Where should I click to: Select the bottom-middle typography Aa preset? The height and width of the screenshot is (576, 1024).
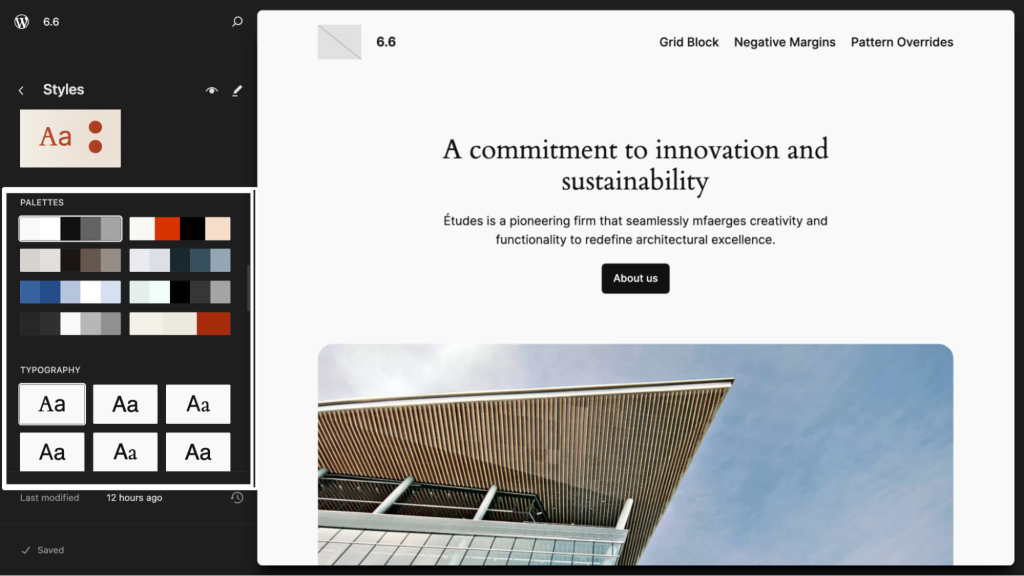pyautogui.click(x=125, y=452)
